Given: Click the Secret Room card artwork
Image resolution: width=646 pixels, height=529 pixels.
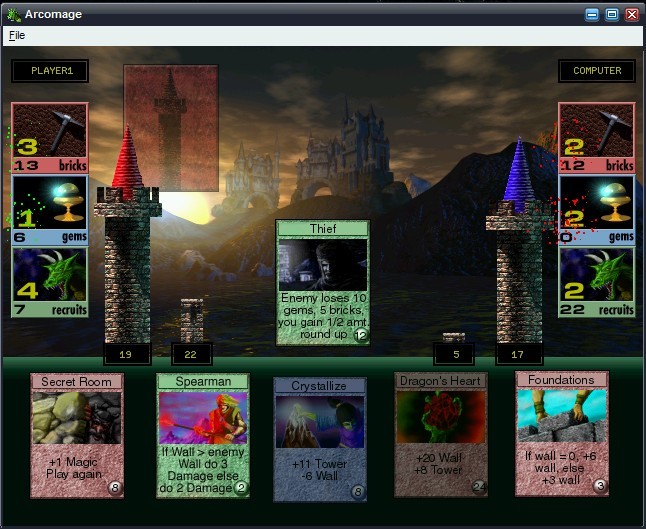Looking at the screenshot, I should coord(77,418).
